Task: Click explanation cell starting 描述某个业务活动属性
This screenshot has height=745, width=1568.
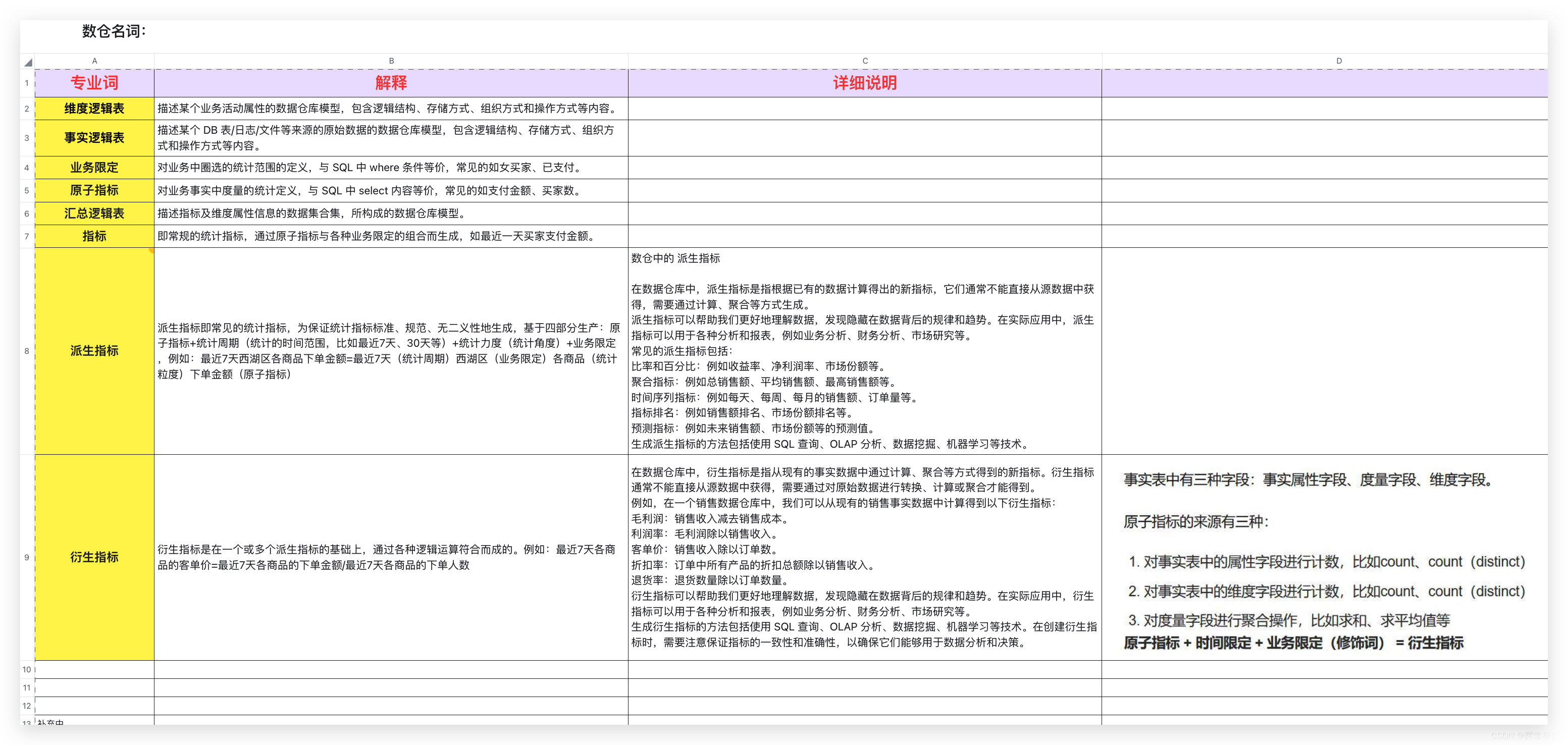Action: pos(391,109)
